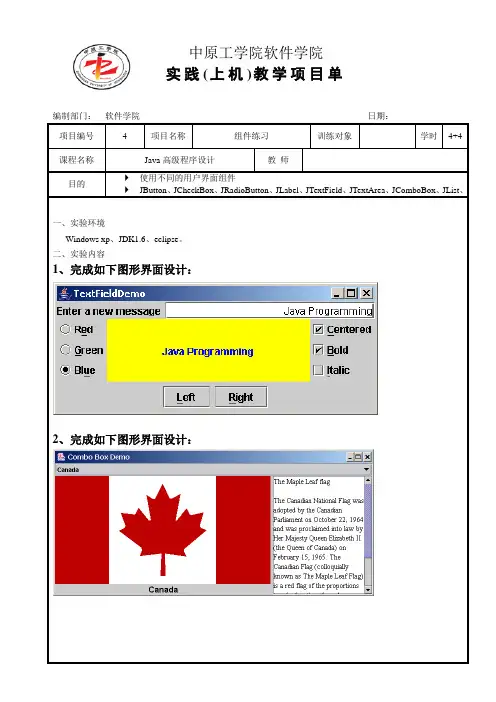Click the '中原工学院软件学院' heading
This screenshot has width=496, height=702.
[x=256, y=53]
